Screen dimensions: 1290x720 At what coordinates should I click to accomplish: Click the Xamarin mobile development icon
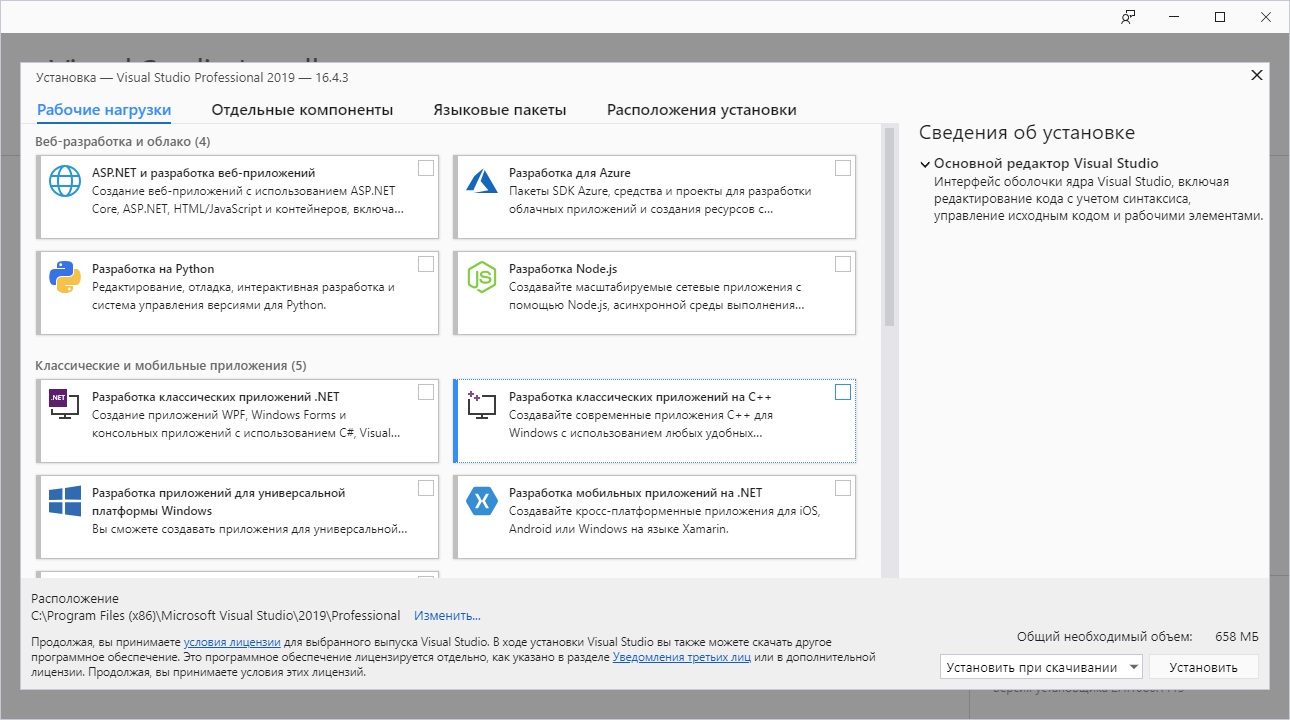482,500
